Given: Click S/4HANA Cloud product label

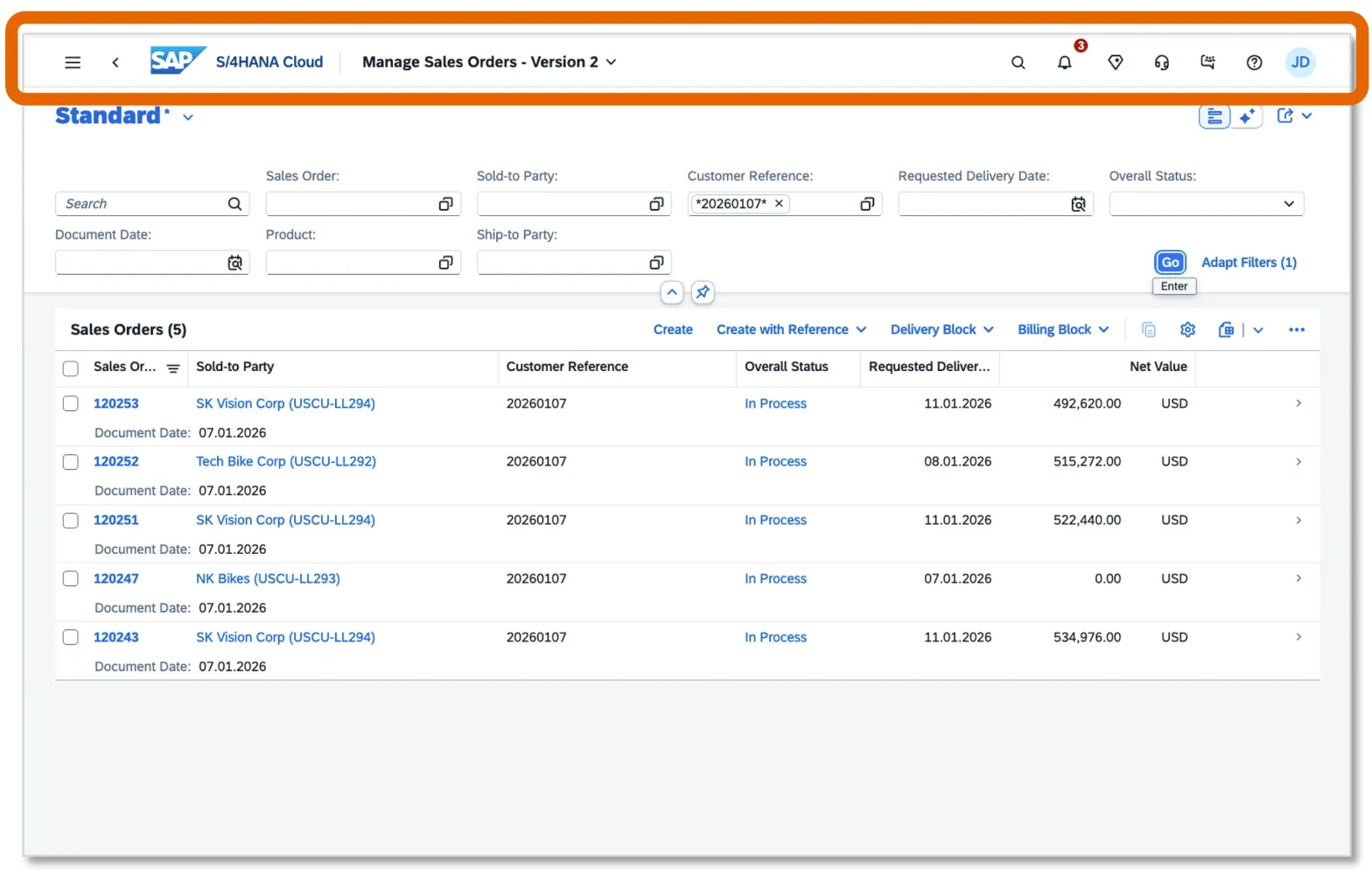Looking at the screenshot, I should pyautogui.click(x=269, y=62).
